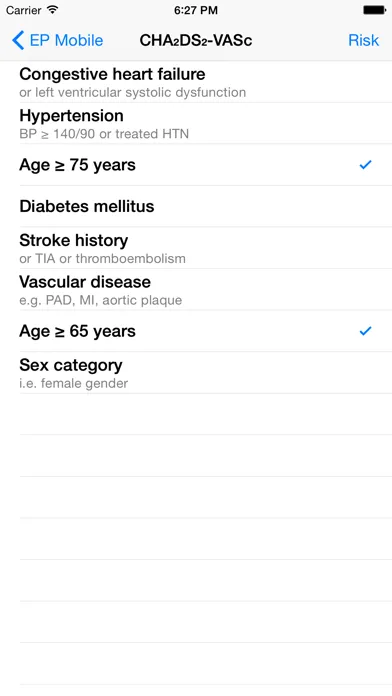Uncheck the Age ≥ 75 years checkmark
392x696 pixels.
pos(365,165)
